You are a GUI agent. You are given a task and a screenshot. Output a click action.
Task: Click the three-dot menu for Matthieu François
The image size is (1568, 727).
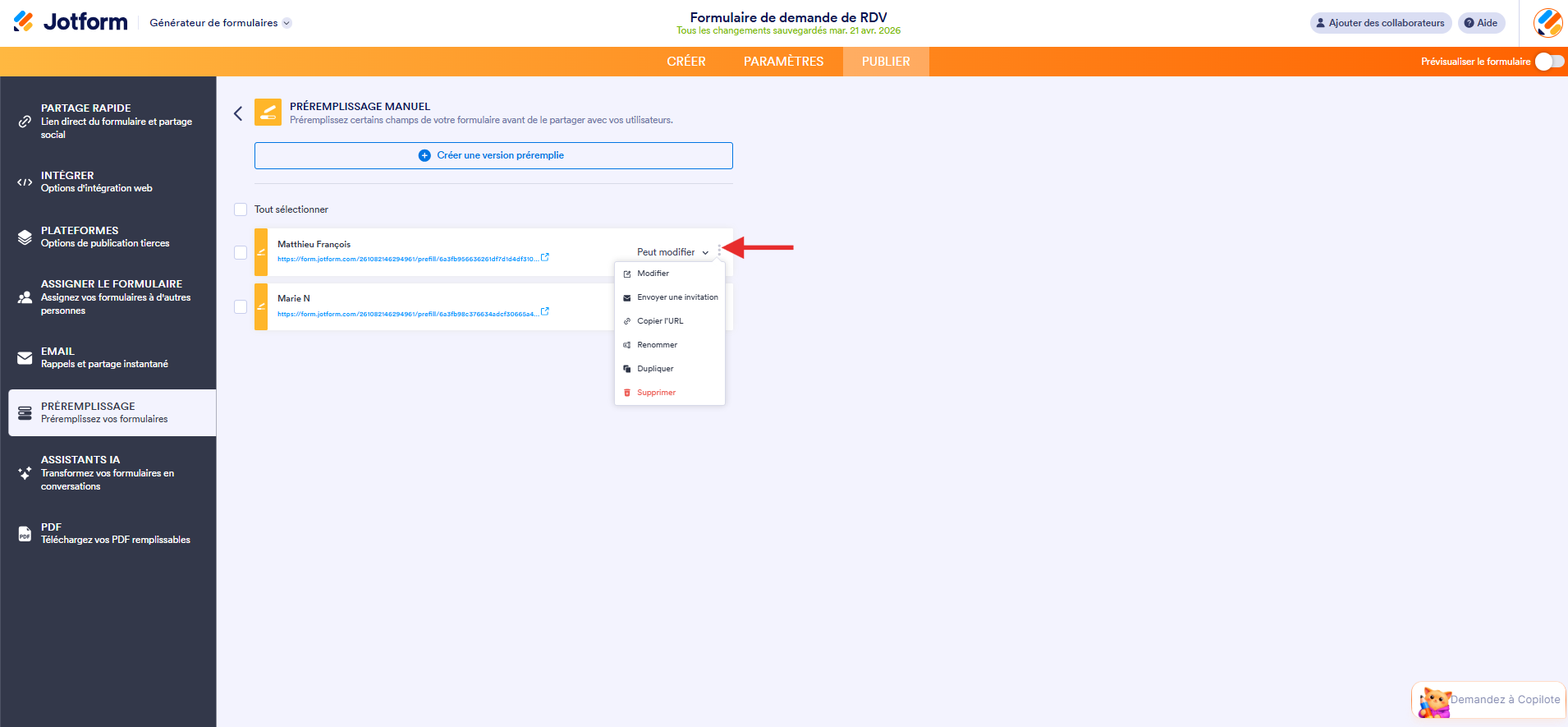click(x=719, y=251)
